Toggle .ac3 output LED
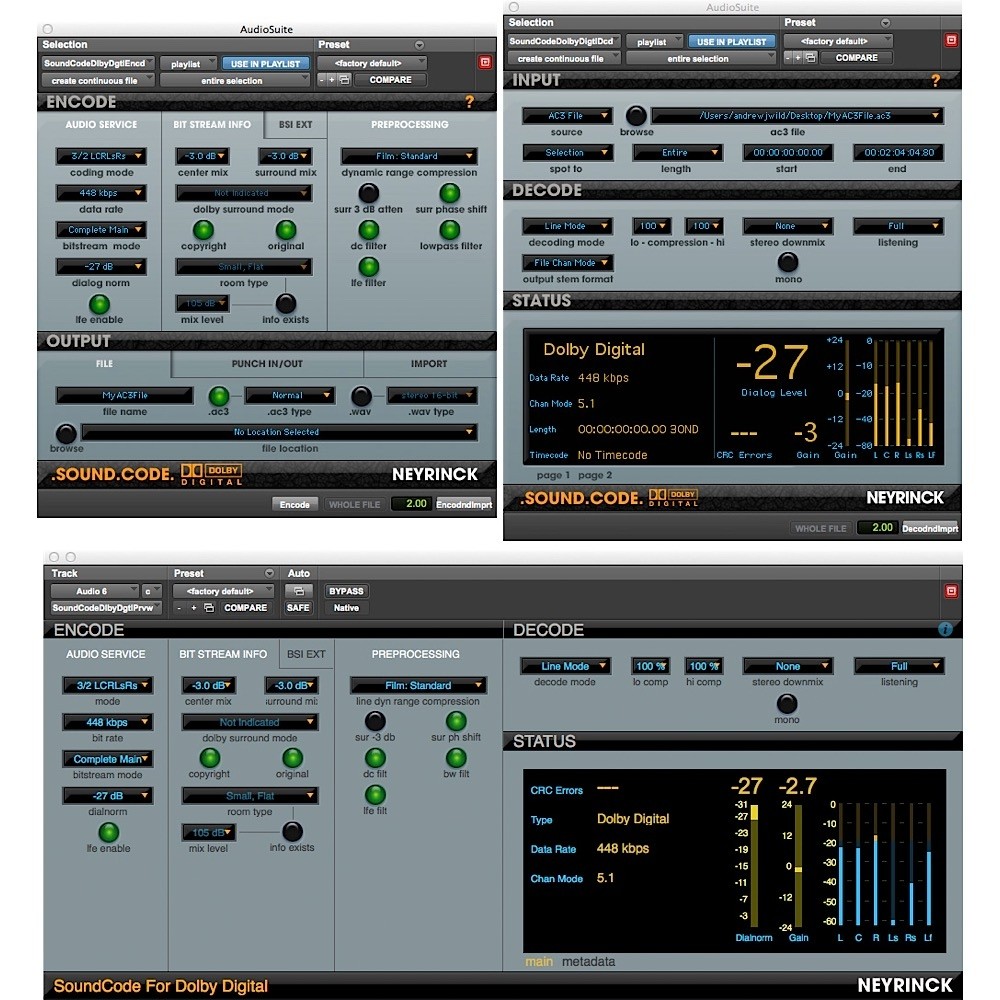Image resolution: width=1000 pixels, height=1000 pixels. (219, 396)
